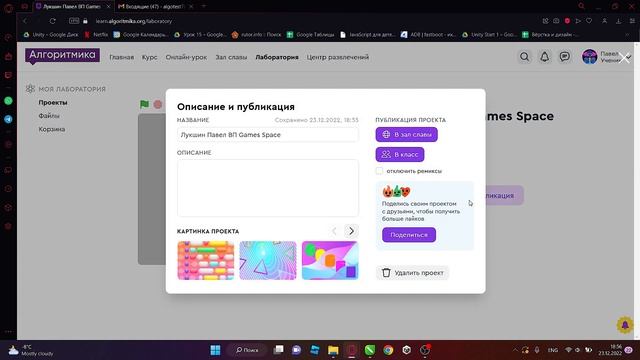Click the Telegram icon in browser sidebar
Screen dimensions: 640x360
8,119
